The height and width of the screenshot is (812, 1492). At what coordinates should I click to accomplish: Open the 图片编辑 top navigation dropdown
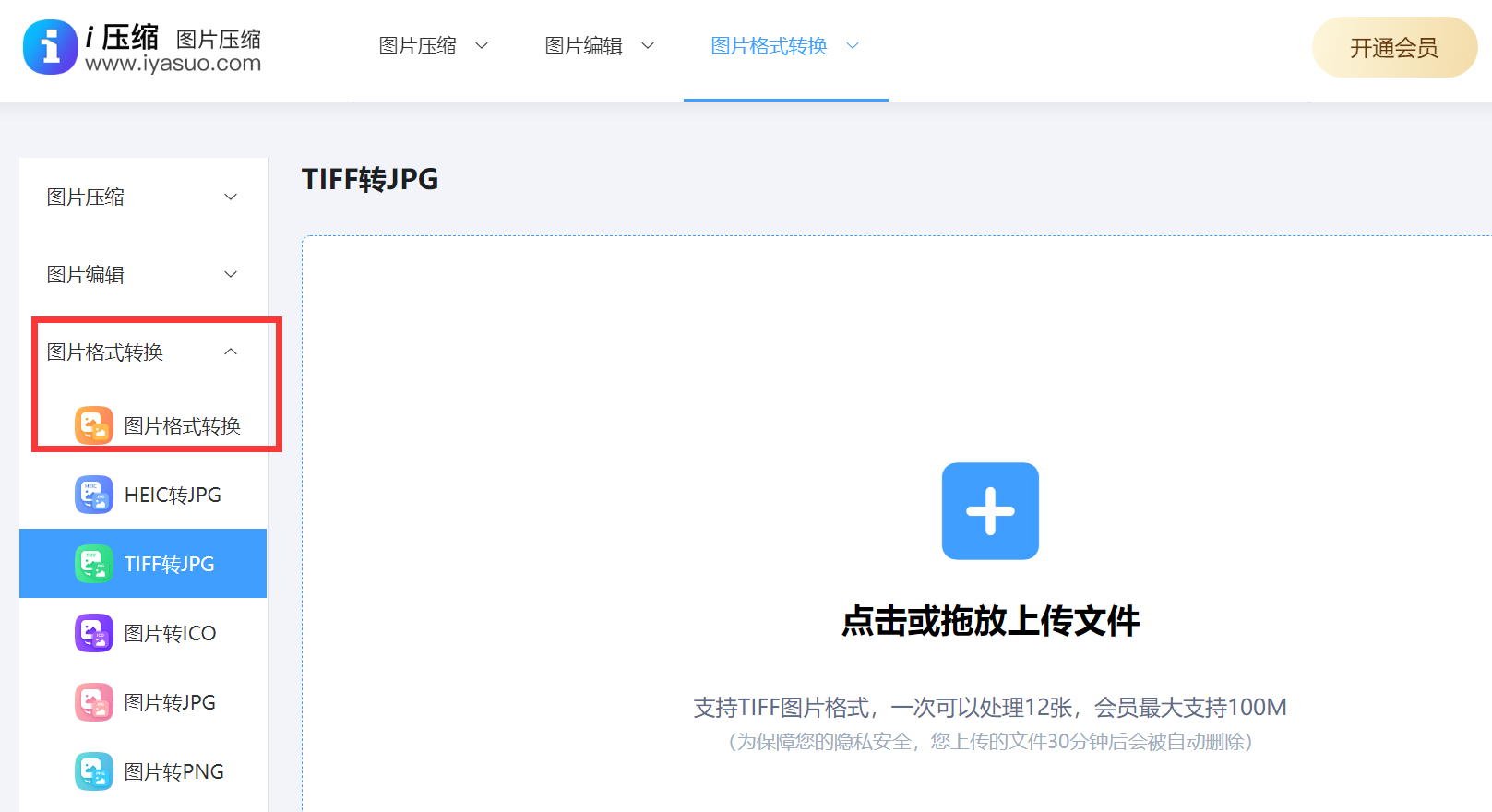click(599, 46)
